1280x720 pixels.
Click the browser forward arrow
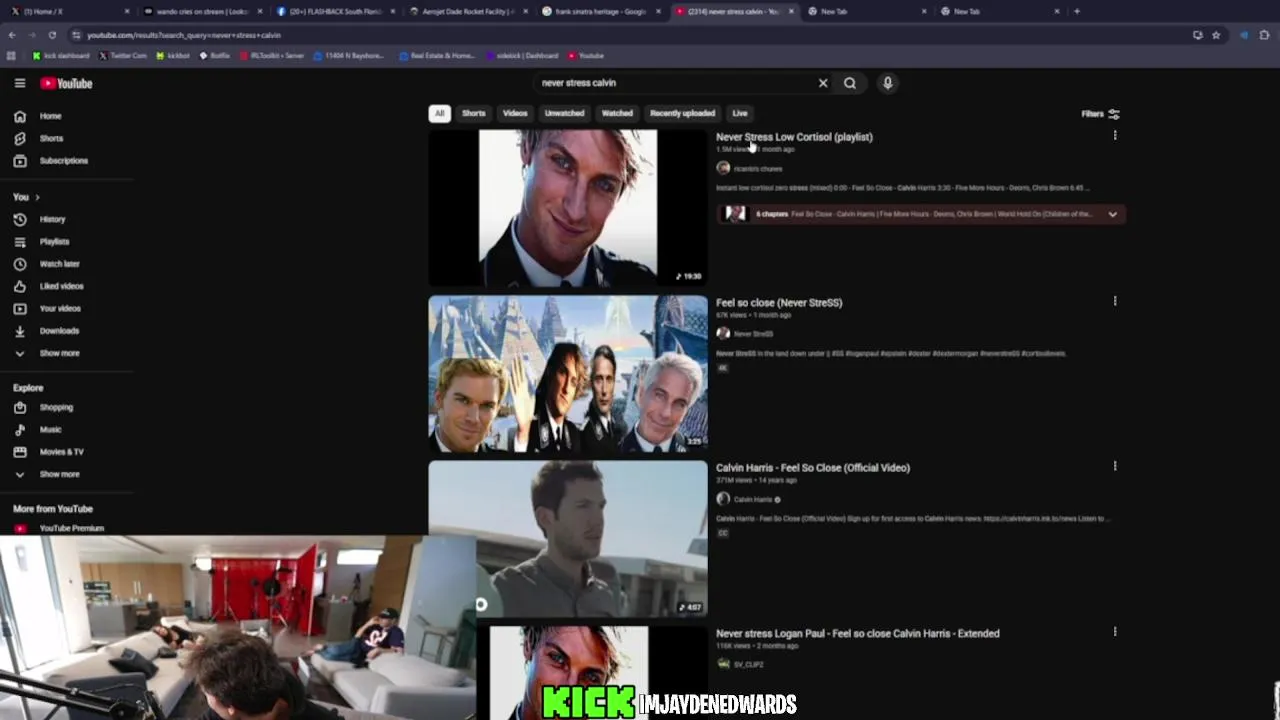click(32, 35)
